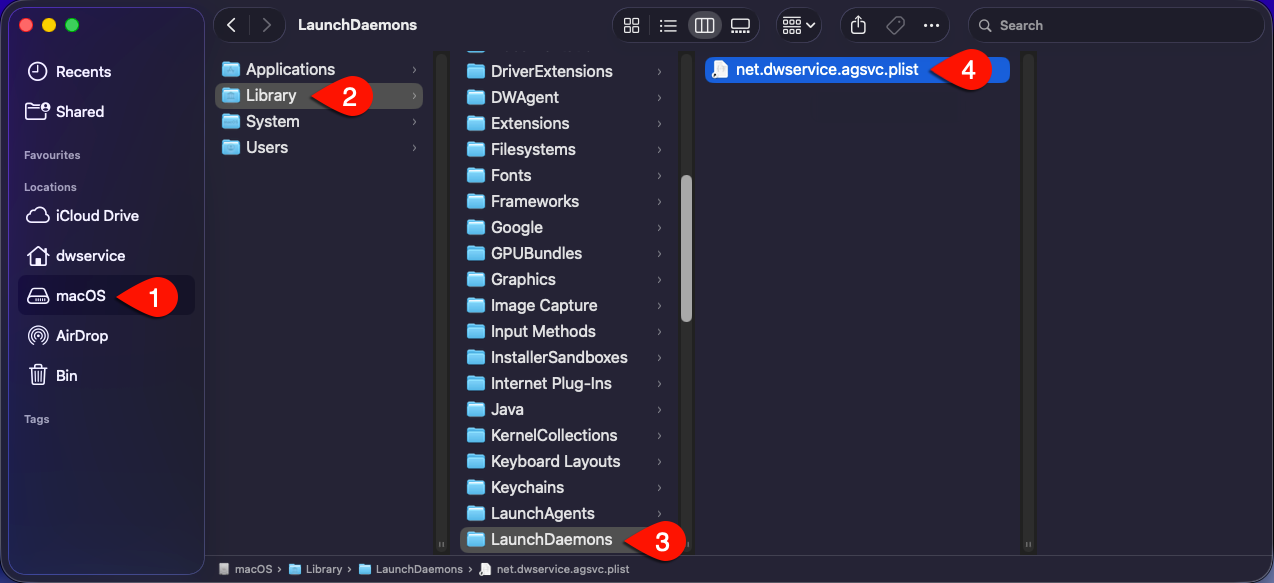Select the Keychains folder
Screen dimensions: 1274x583
click(x=565, y=487)
